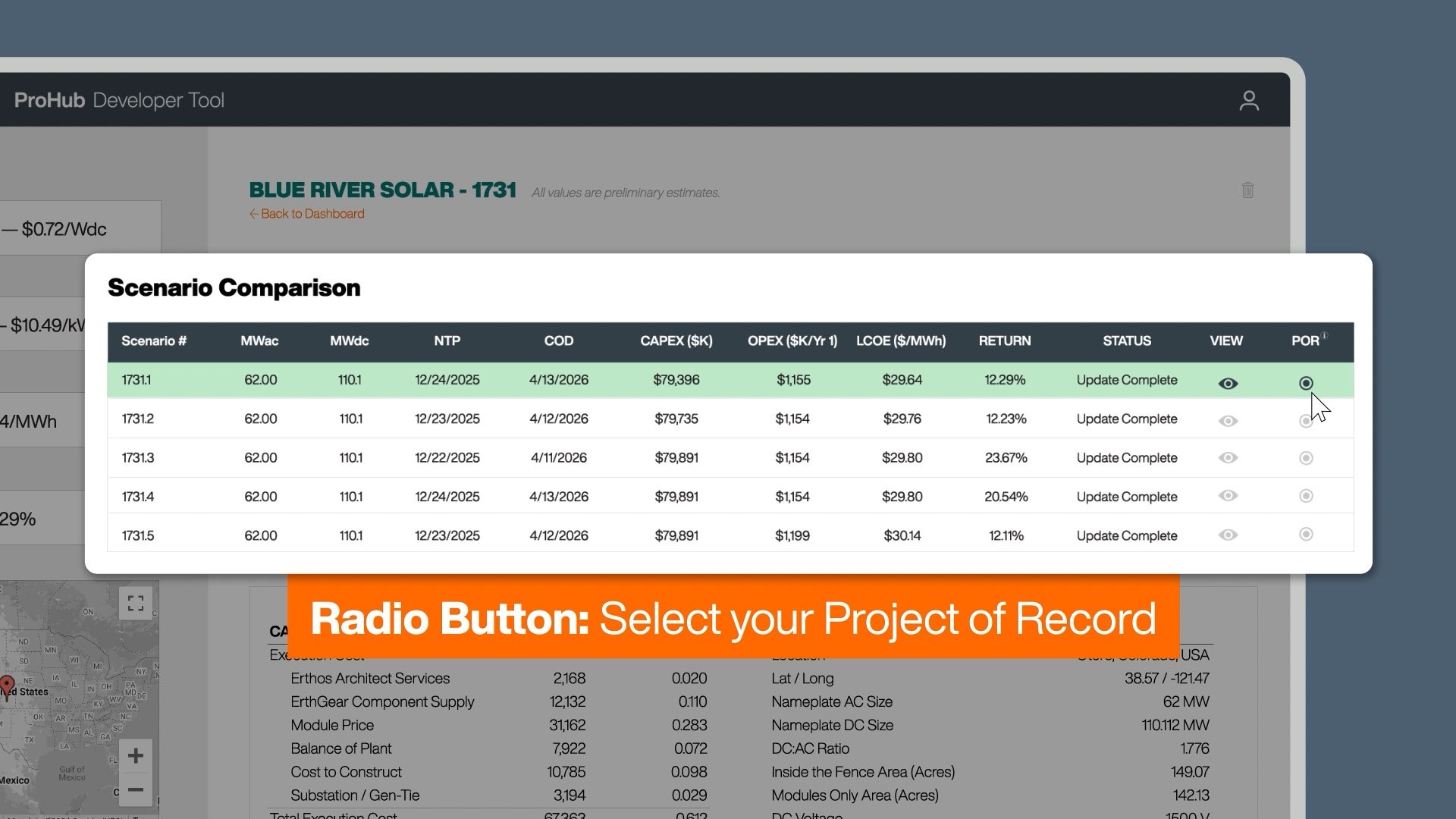Screen dimensions: 1456x819
Task: View scenario 1731.3 eye icon
Action: point(1228,458)
